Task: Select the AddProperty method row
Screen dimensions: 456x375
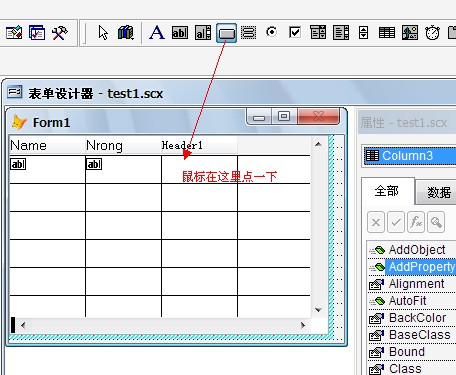Action: 412,267
